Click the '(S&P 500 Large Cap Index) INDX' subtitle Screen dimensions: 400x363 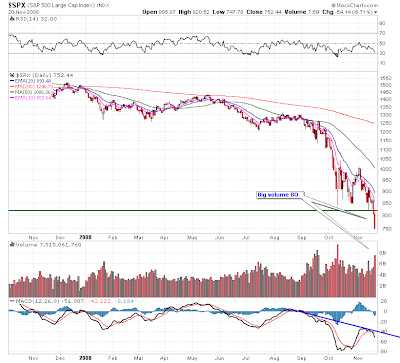click(68, 5)
